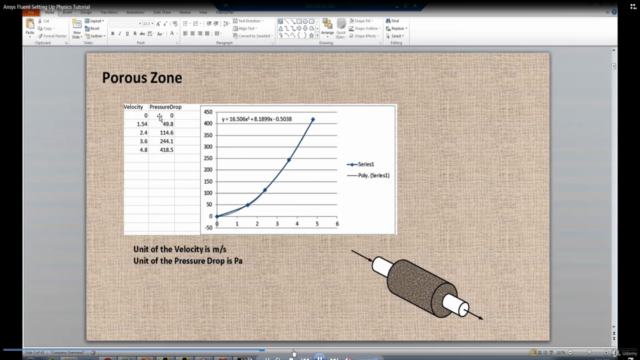The height and width of the screenshot is (360, 640).
Task: Open the Font dialog launcher
Action: (178, 43)
